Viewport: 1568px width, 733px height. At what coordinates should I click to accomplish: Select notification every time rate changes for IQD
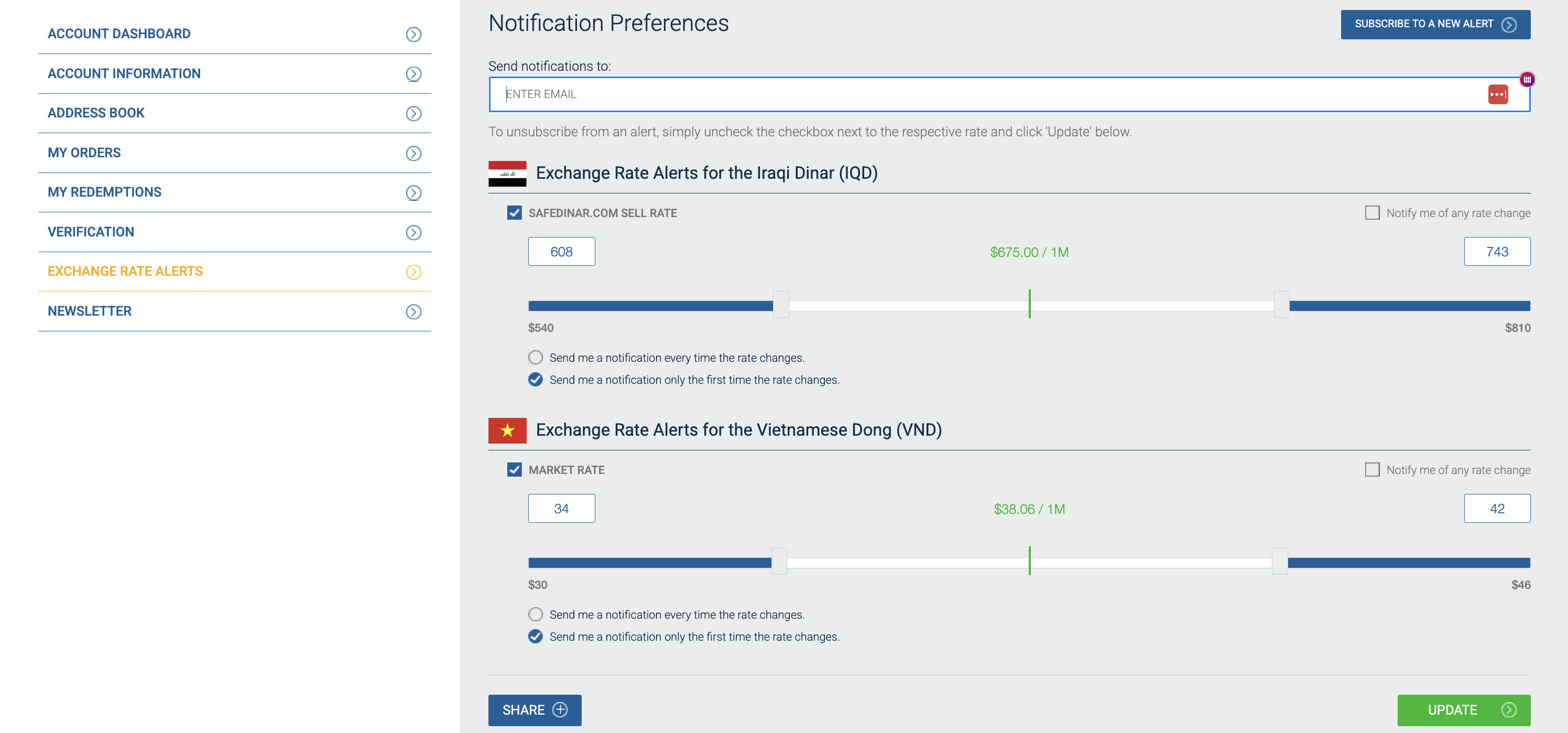535,358
